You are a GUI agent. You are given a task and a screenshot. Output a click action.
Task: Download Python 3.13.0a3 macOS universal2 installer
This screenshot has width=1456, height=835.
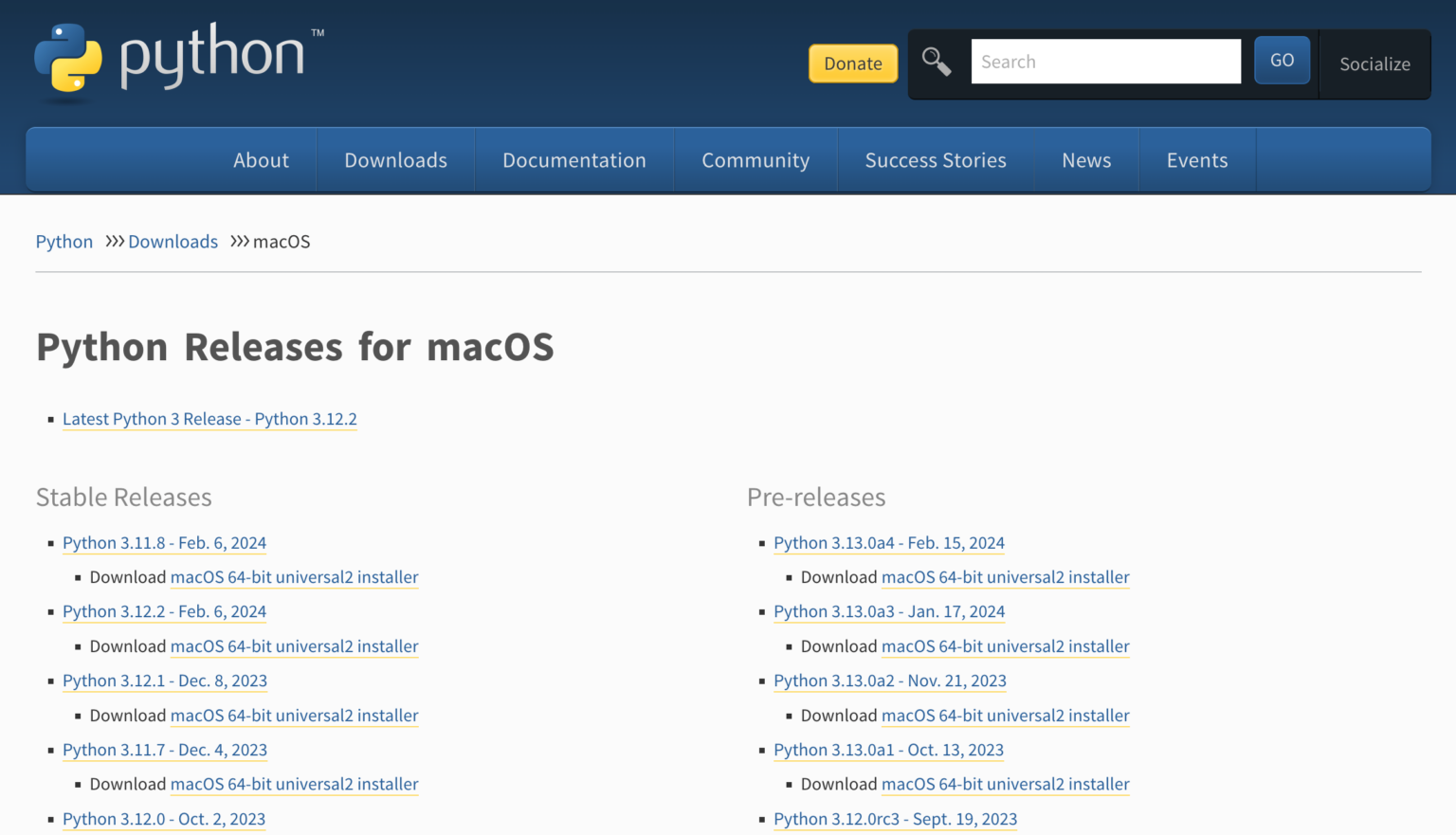(x=1005, y=646)
